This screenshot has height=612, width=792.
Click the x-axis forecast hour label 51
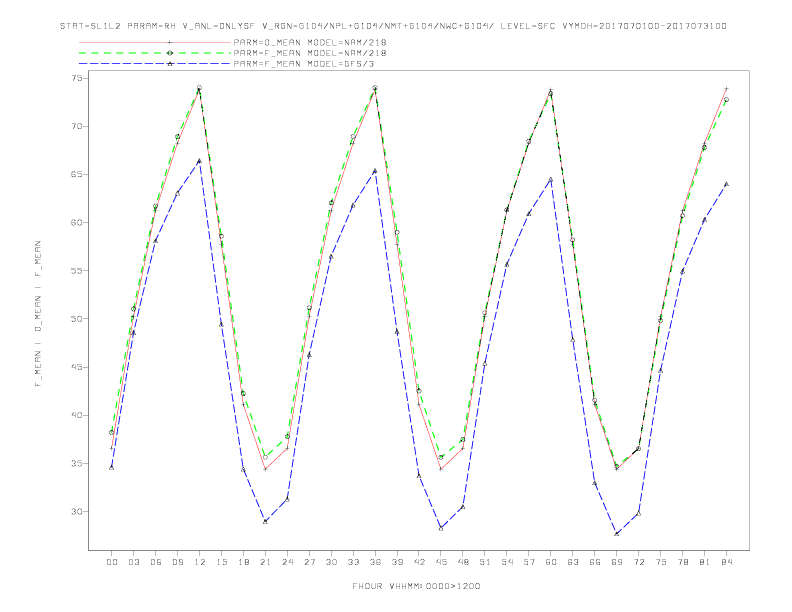coord(485,562)
